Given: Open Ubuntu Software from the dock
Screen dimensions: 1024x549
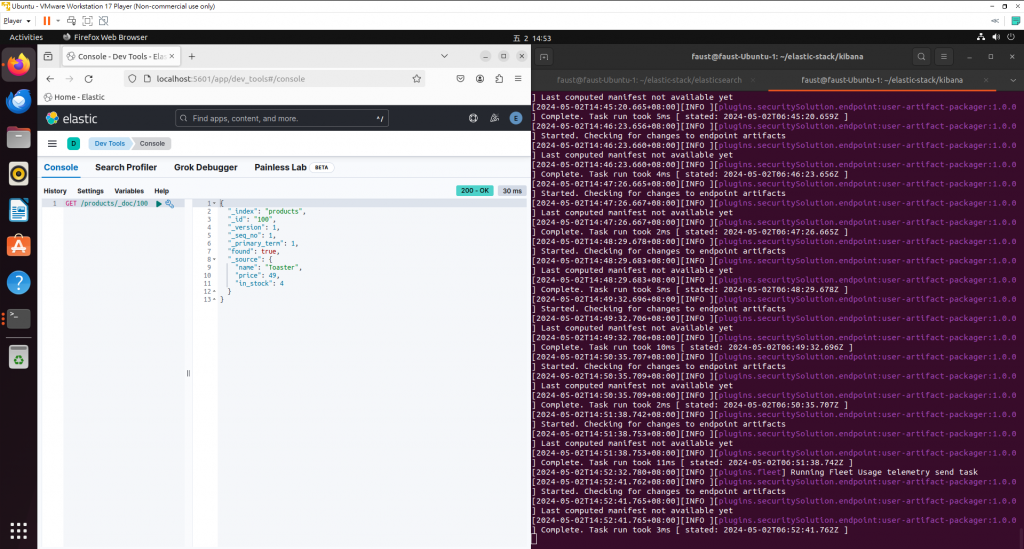Looking at the screenshot, I should coord(18,246).
